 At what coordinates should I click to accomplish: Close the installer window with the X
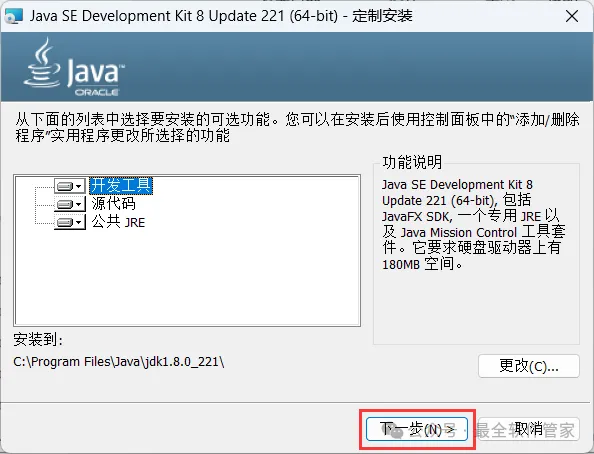pos(572,16)
